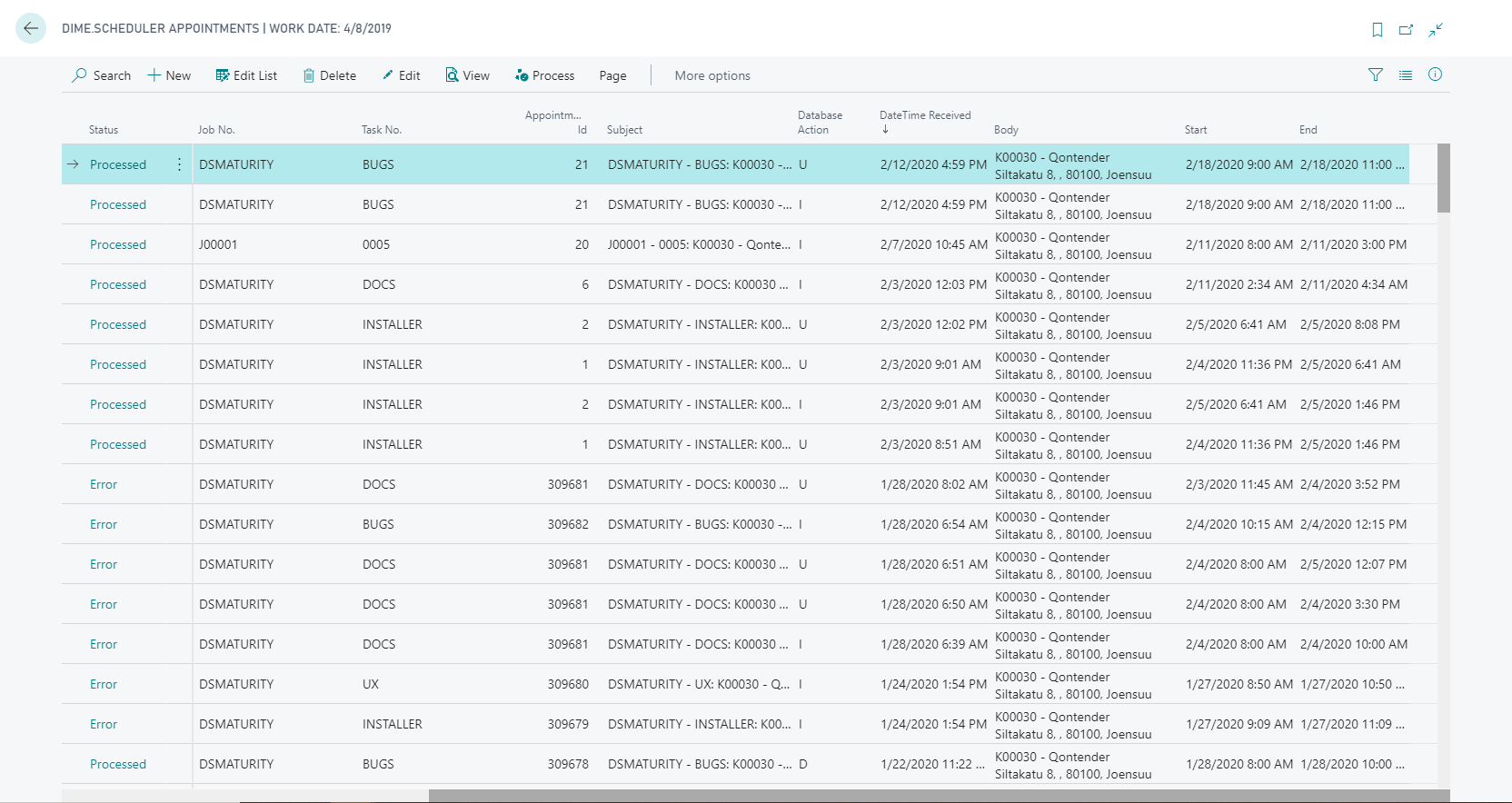Sort by the Job No. column header
This screenshot has height=803, width=1512.
[216, 130]
